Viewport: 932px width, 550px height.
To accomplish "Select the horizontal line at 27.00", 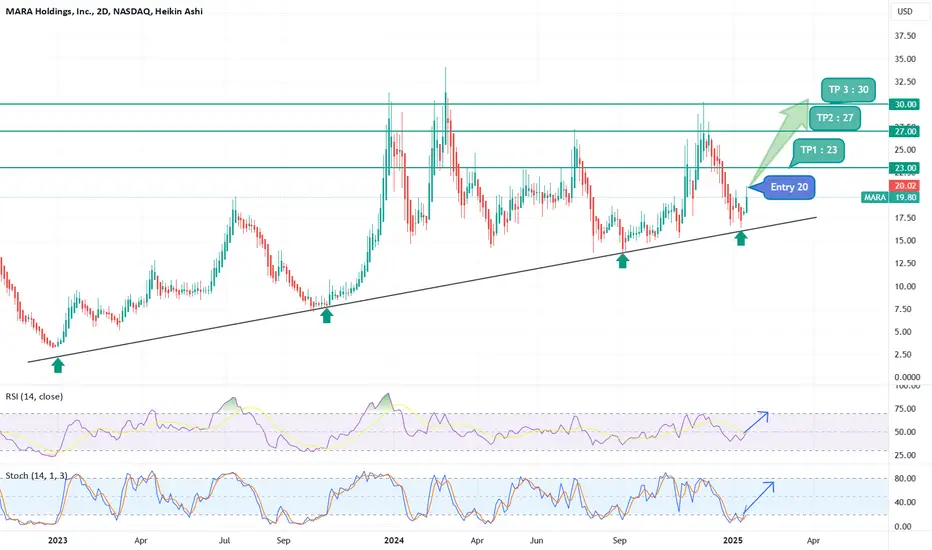I will (x=444, y=131).
